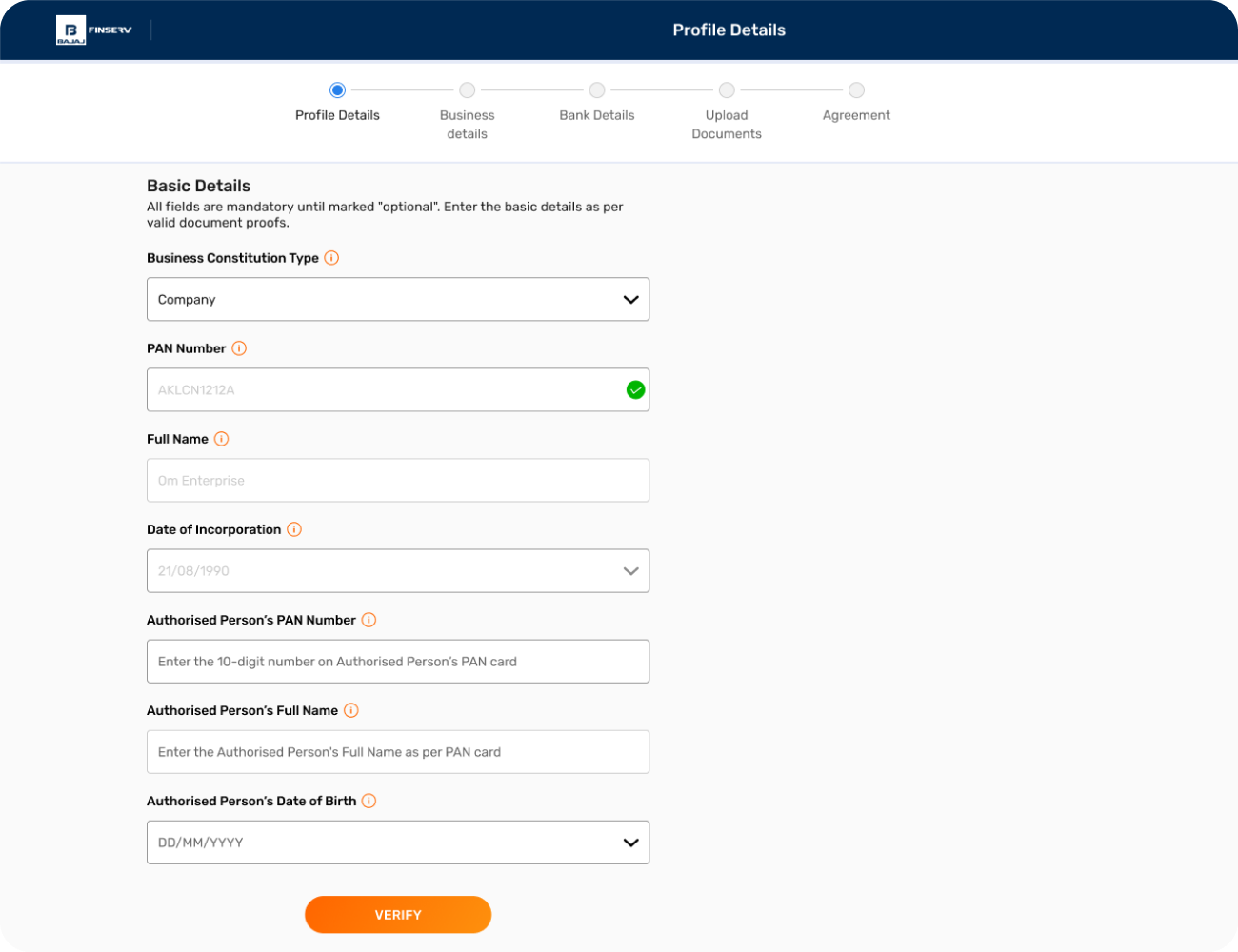
Task: Click info icon beside Date of Incorporation
Action: point(294,529)
